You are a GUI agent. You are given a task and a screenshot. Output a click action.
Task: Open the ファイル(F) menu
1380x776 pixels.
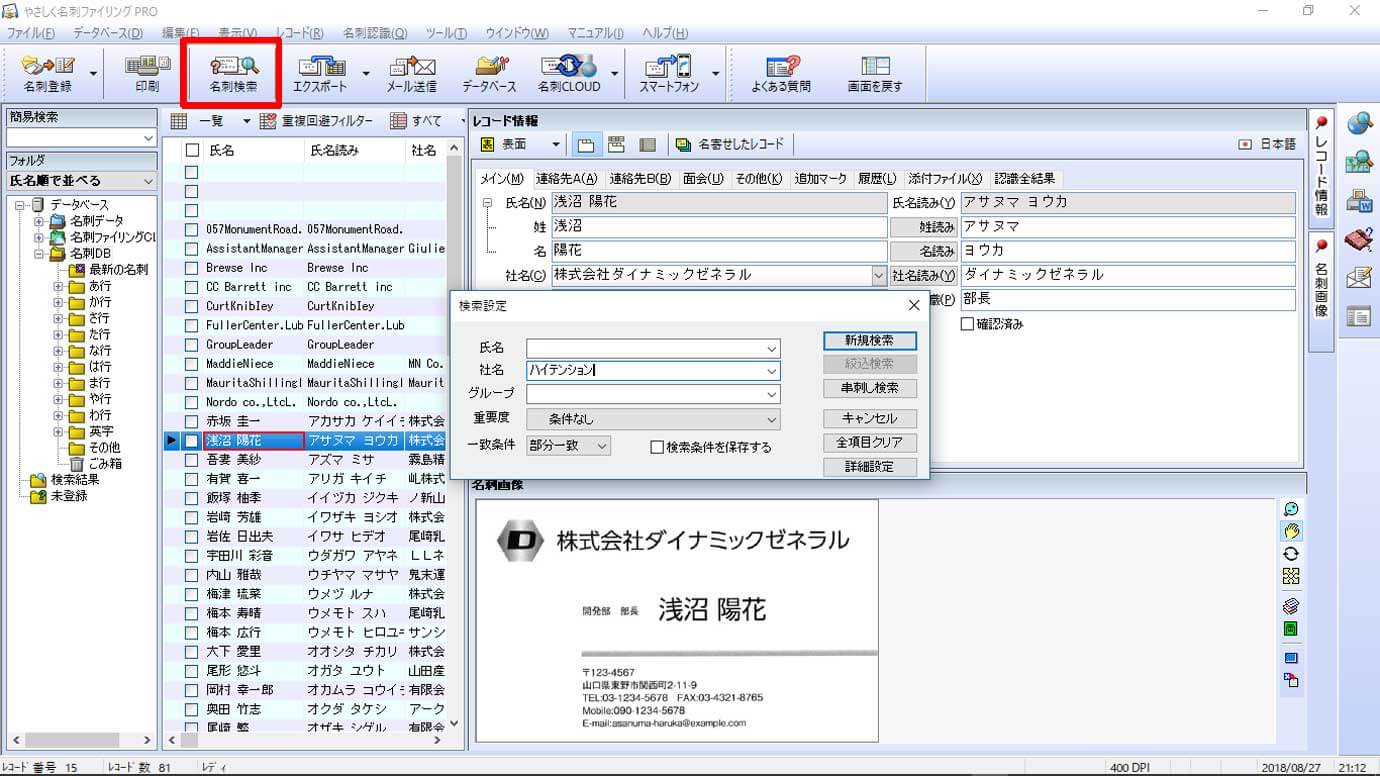point(30,33)
